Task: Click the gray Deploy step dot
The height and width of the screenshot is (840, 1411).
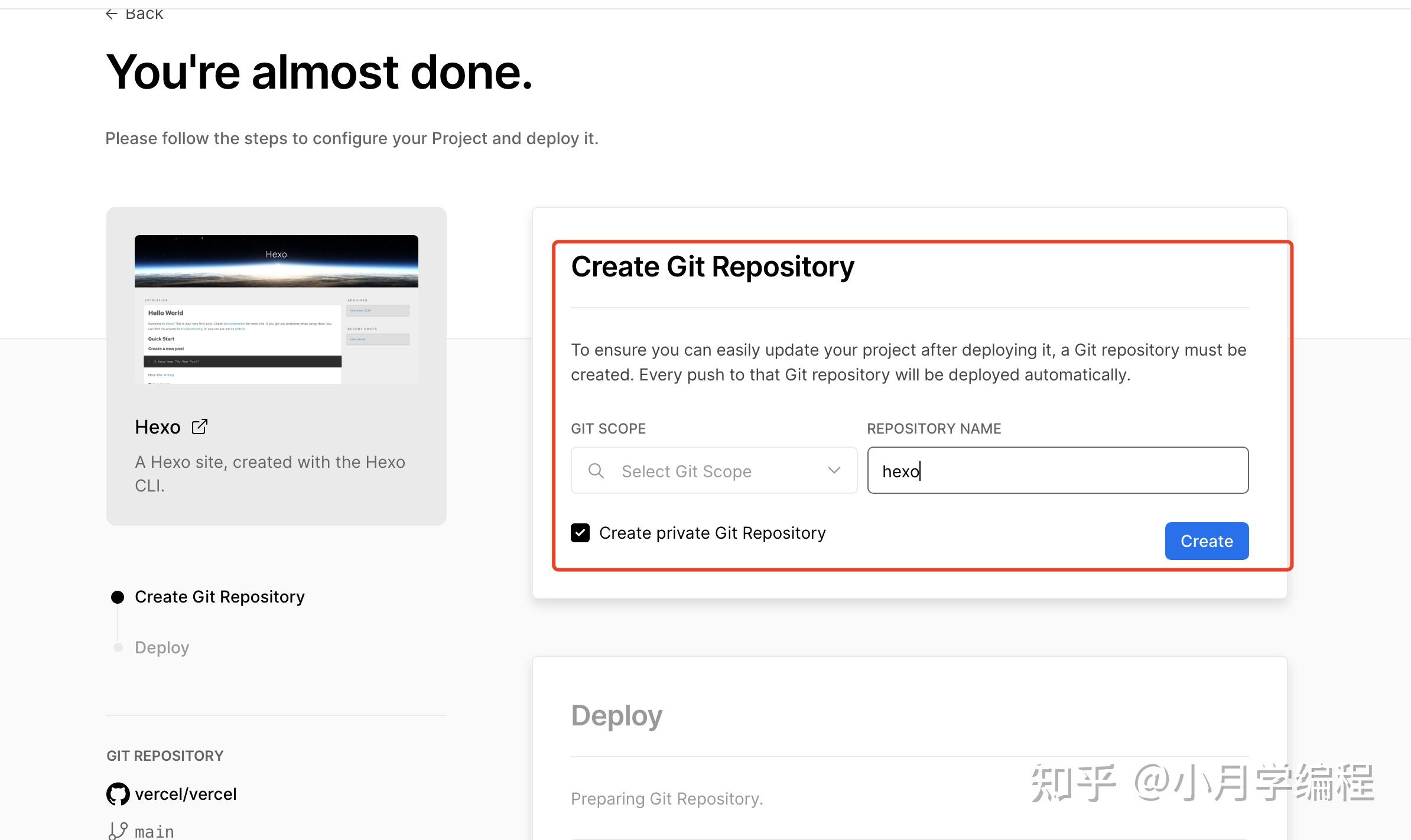Action: pos(118,647)
